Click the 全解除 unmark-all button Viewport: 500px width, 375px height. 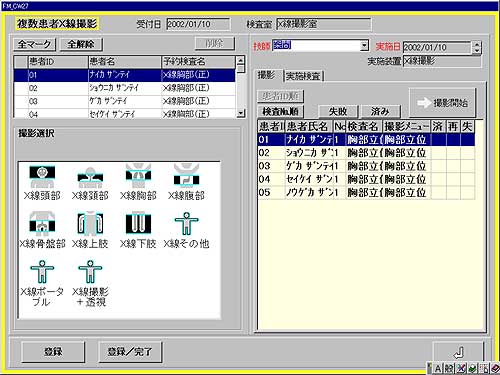(81, 44)
